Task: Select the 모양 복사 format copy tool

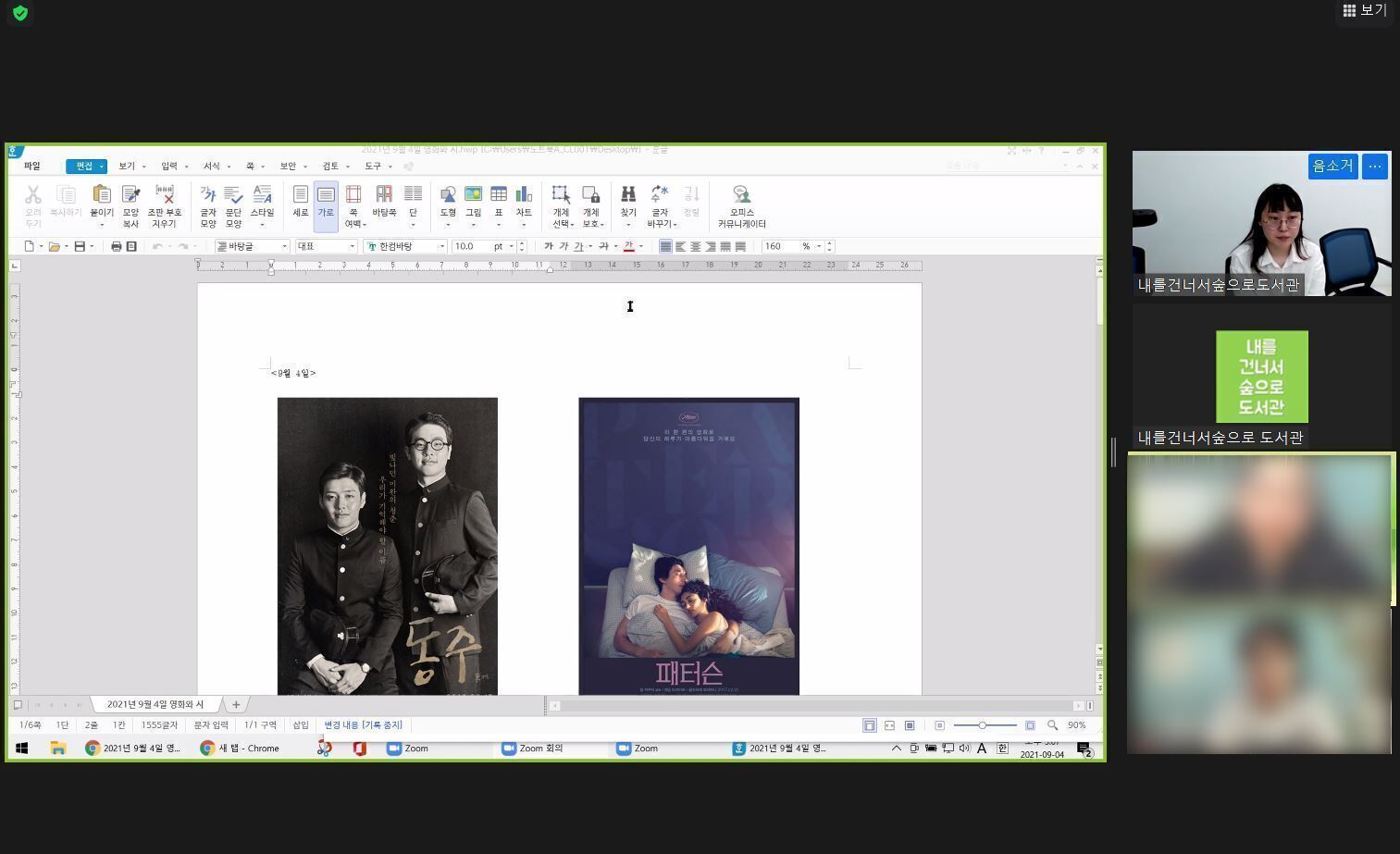Action: pos(130,197)
